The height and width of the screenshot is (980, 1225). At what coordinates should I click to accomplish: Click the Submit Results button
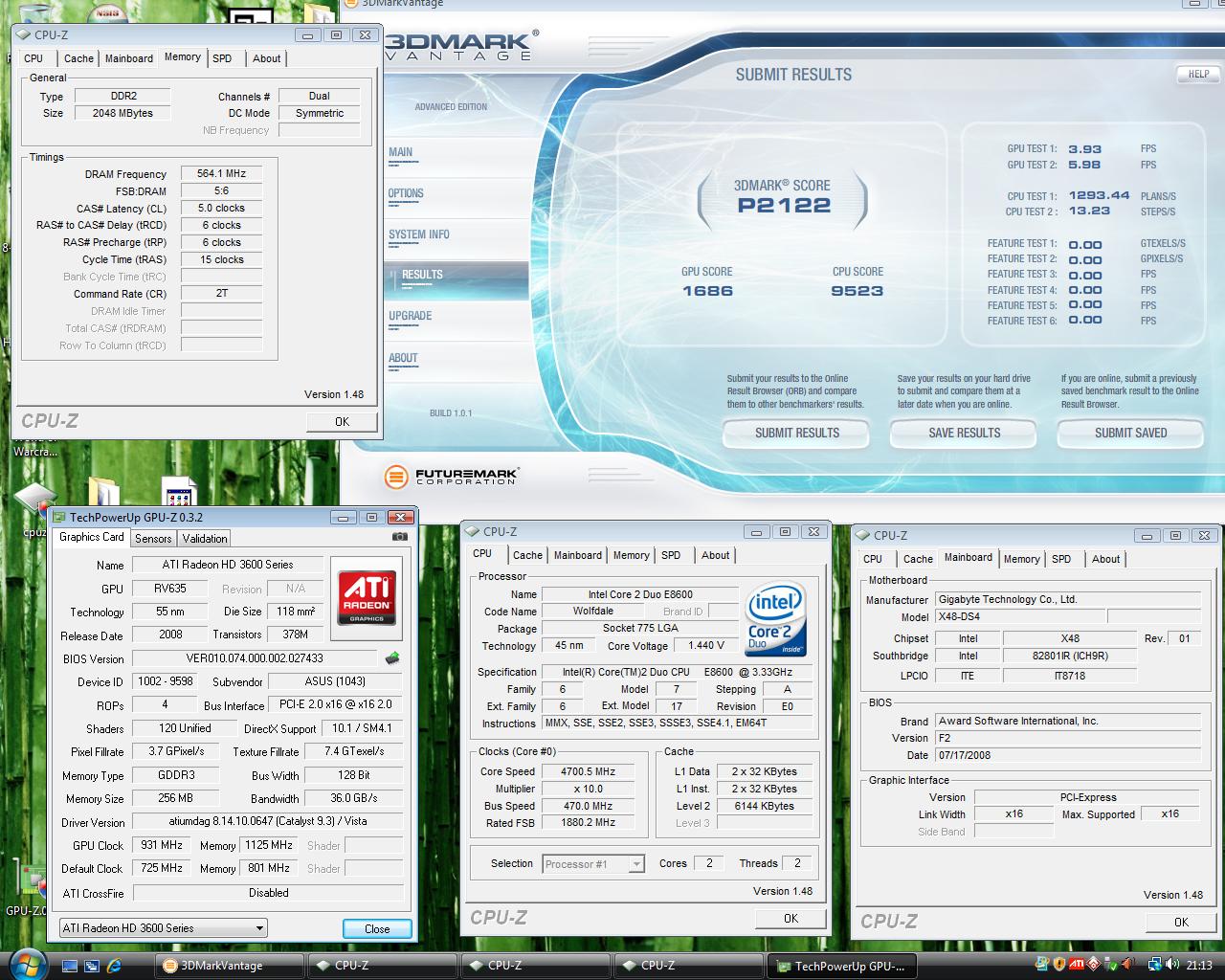pos(796,434)
